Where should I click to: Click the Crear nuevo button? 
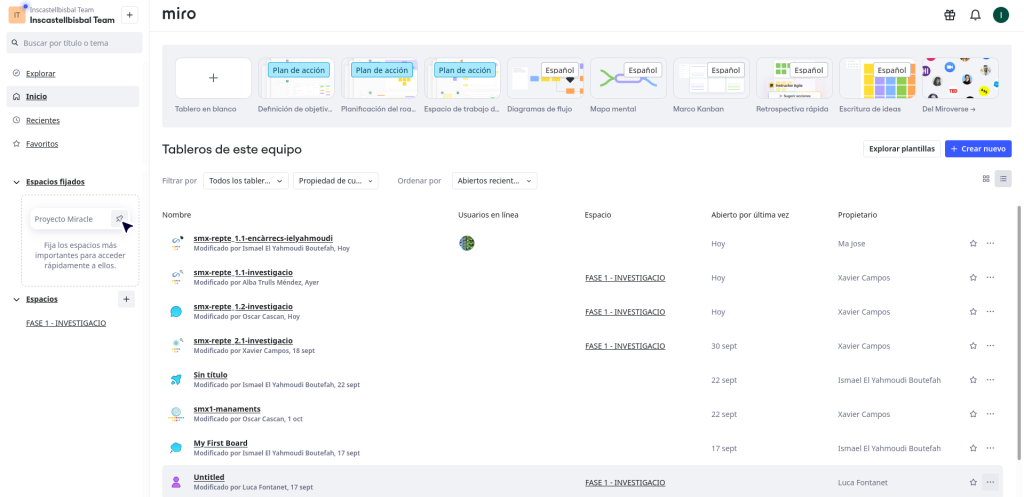[978, 149]
